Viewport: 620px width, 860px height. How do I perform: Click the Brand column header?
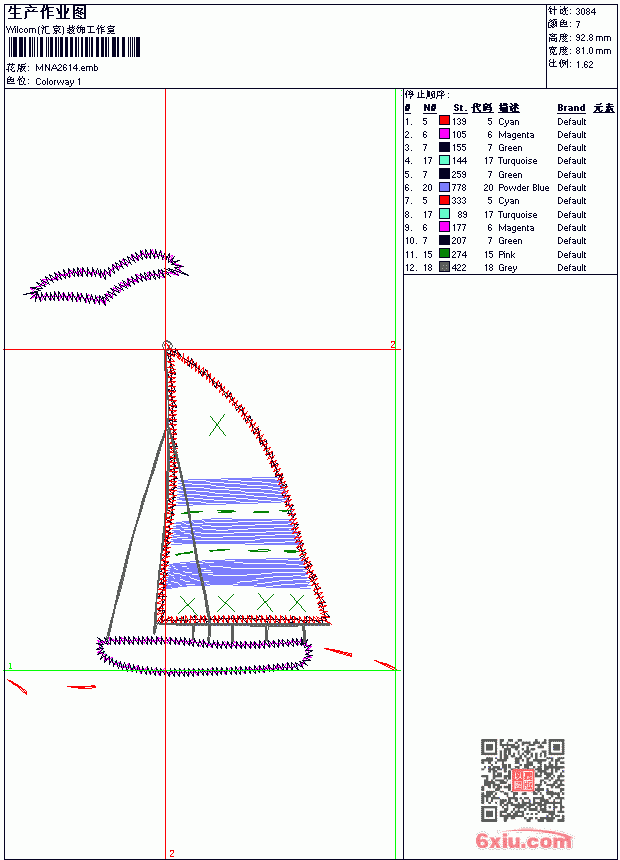[571, 108]
